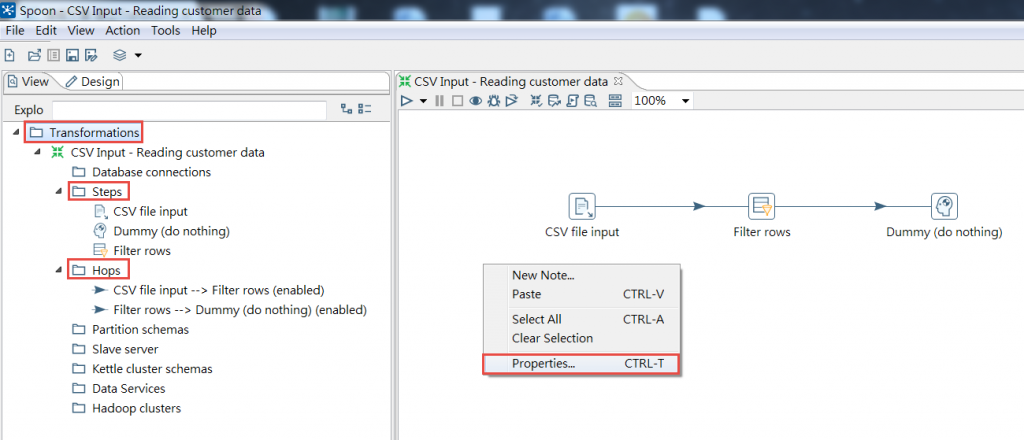Open the Edit menu
This screenshot has height=440, width=1024.
coord(46,31)
